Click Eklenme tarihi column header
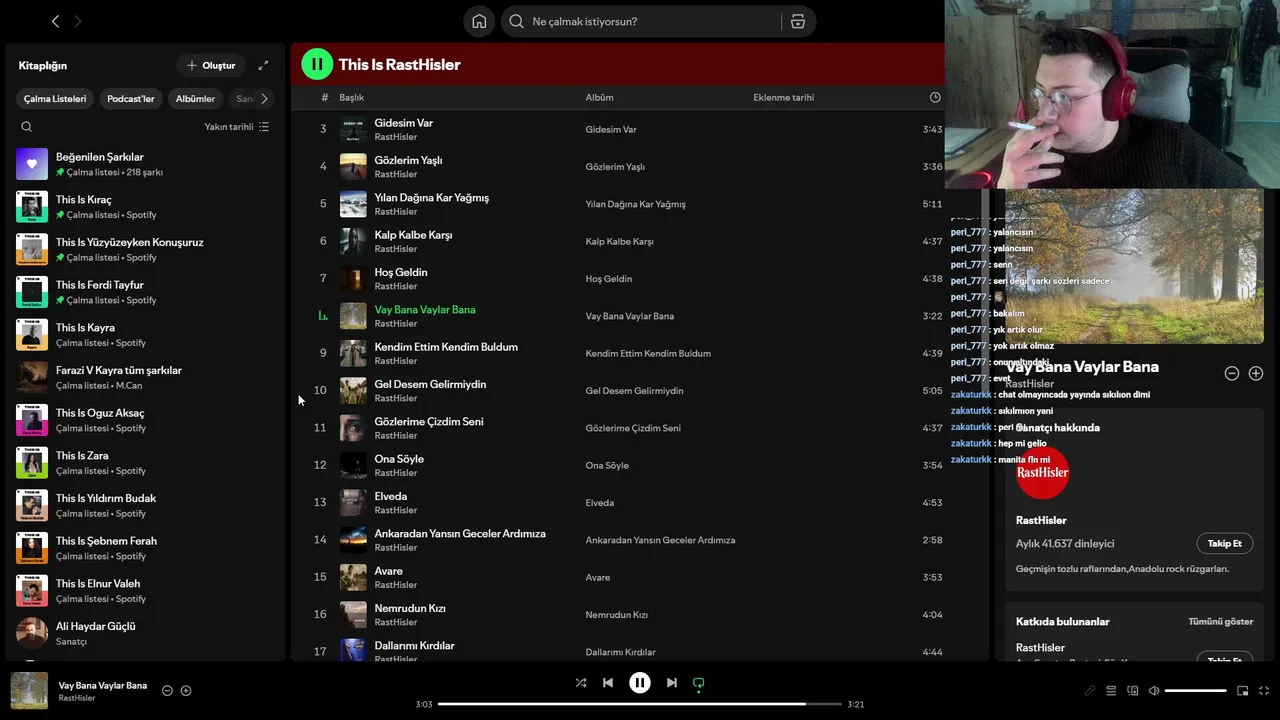The width and height of the screenshot is (1280, 720). [783, 97]
